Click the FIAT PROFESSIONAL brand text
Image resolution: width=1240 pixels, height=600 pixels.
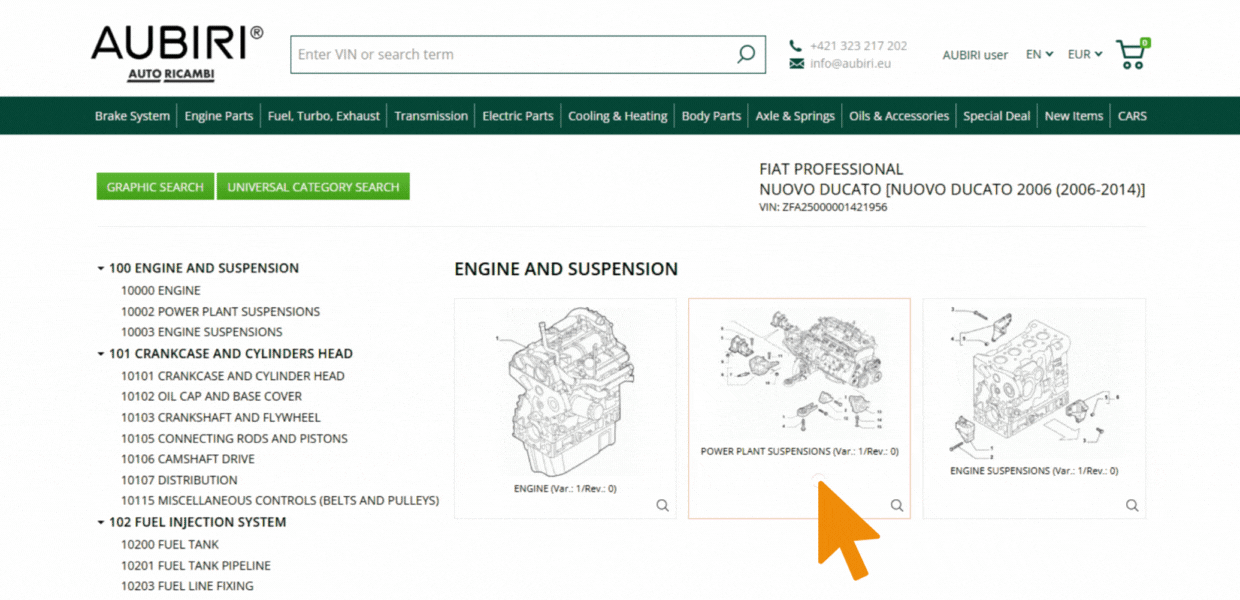(x=831, y=169)
